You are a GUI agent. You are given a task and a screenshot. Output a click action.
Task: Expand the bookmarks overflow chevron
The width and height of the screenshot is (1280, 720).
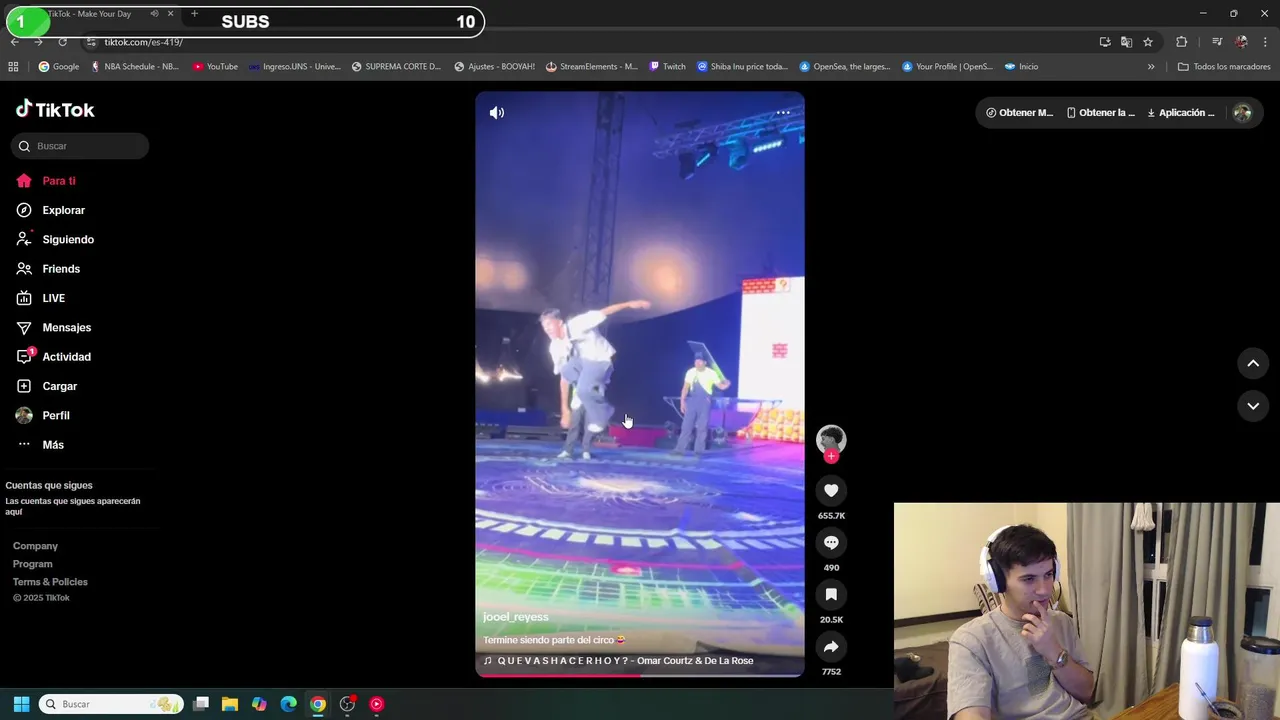(x=1151, y=67)
